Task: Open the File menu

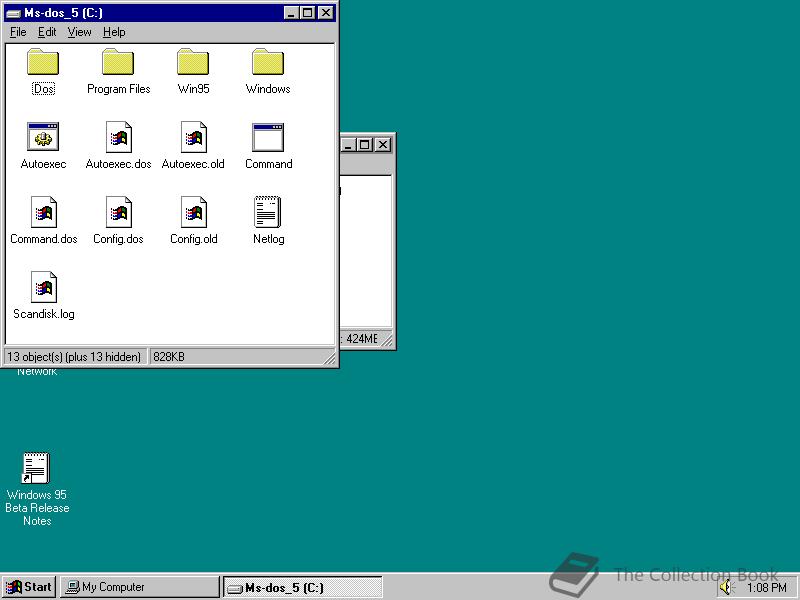Action: click(x=18, y=32)
